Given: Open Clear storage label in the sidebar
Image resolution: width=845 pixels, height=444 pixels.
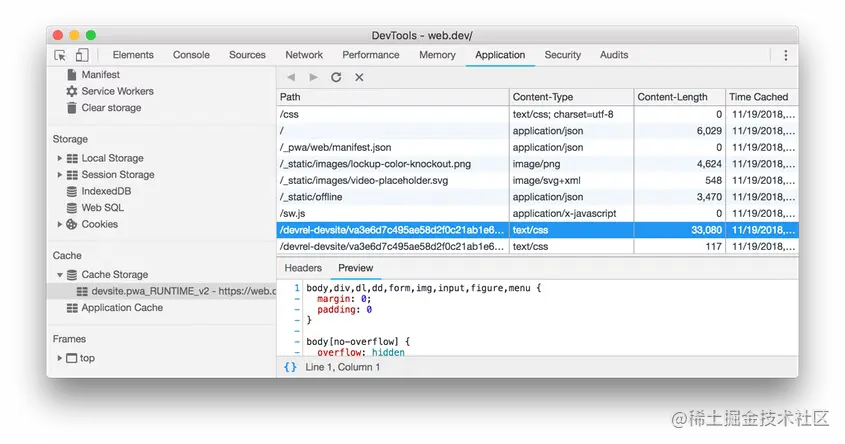Looking at the screenshot, I should pos(112,108).
